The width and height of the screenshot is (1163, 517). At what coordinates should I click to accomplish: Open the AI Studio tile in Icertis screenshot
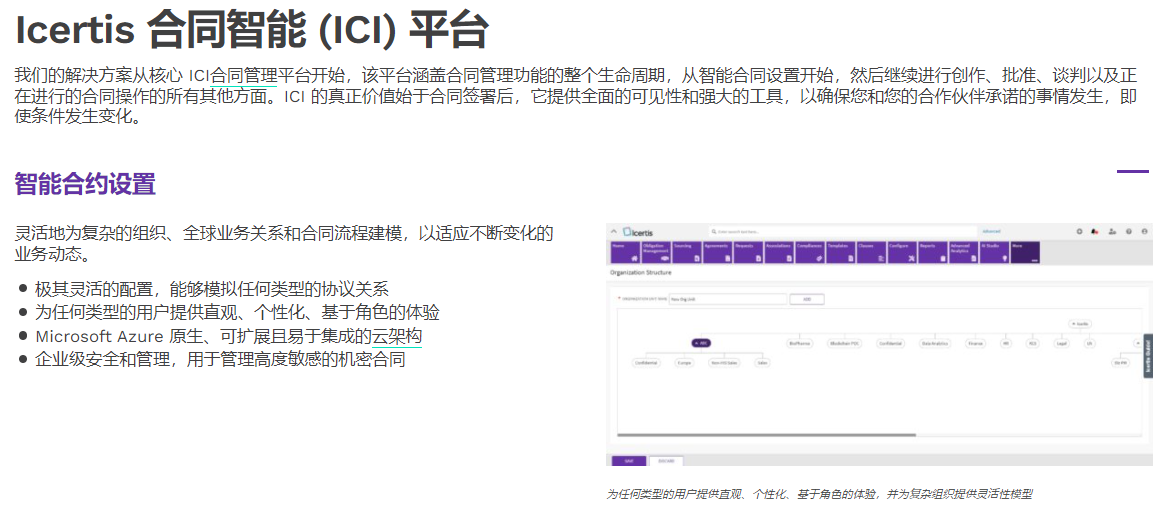point(995,252)
